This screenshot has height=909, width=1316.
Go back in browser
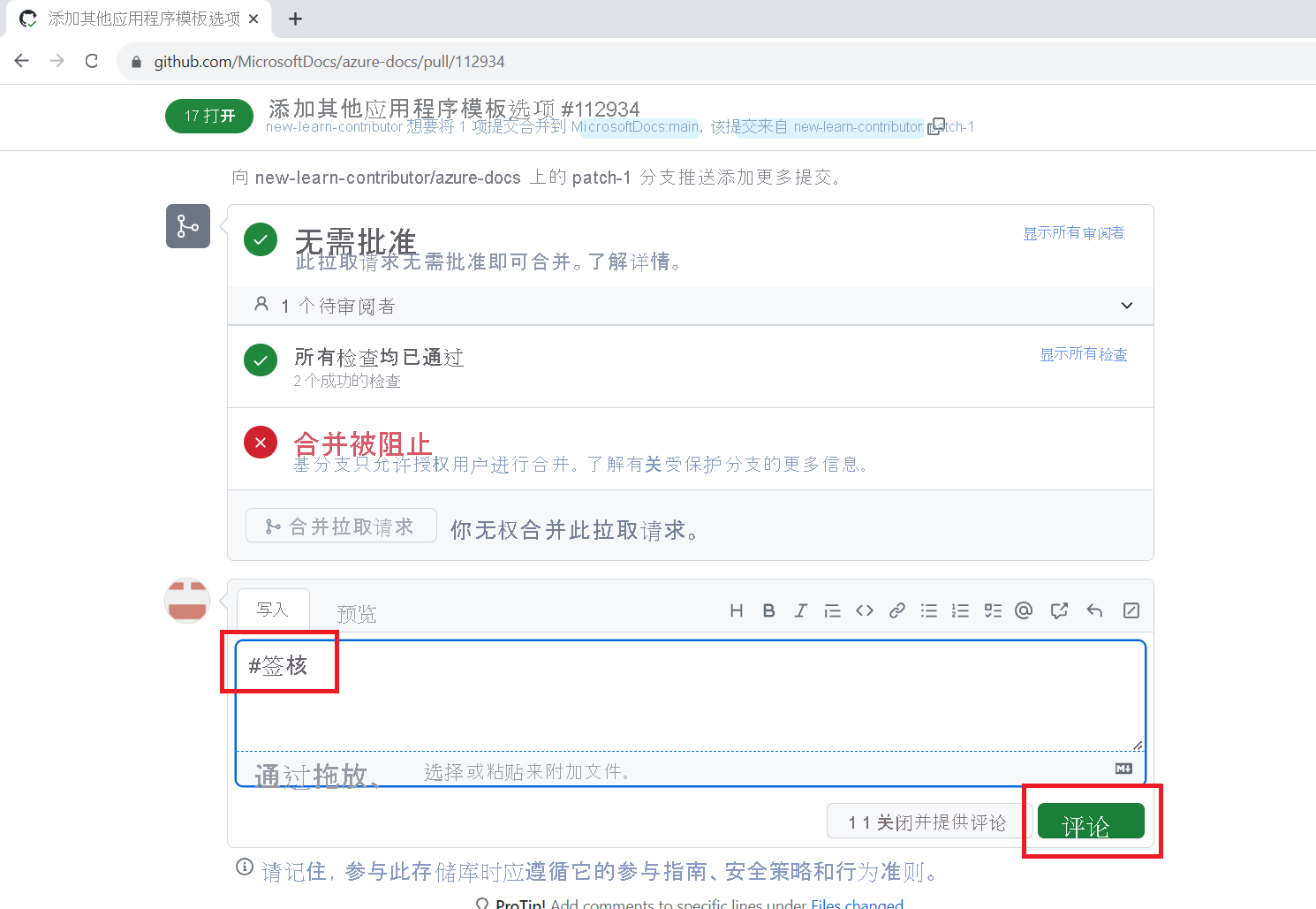point(22,61)
